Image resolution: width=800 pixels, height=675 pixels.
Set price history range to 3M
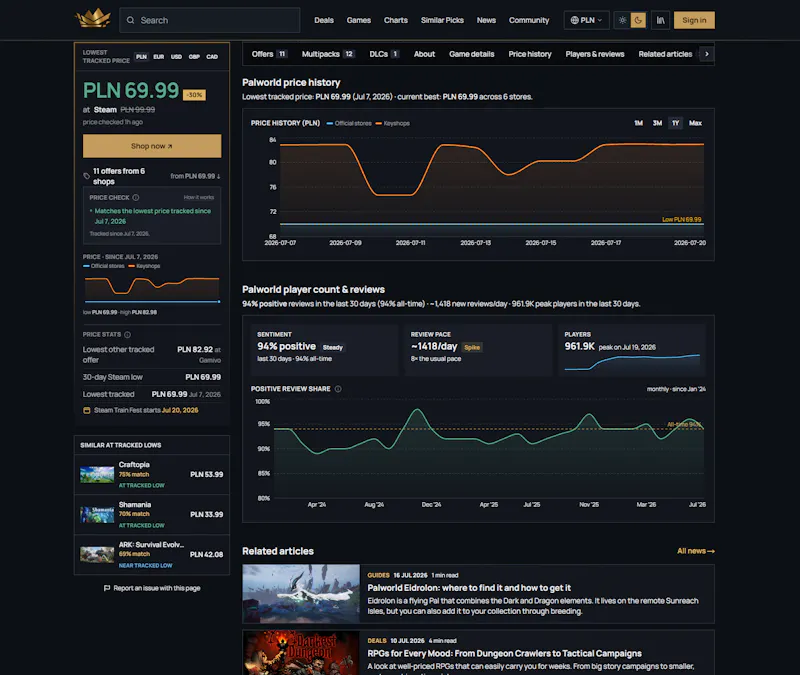coord(657,123)
